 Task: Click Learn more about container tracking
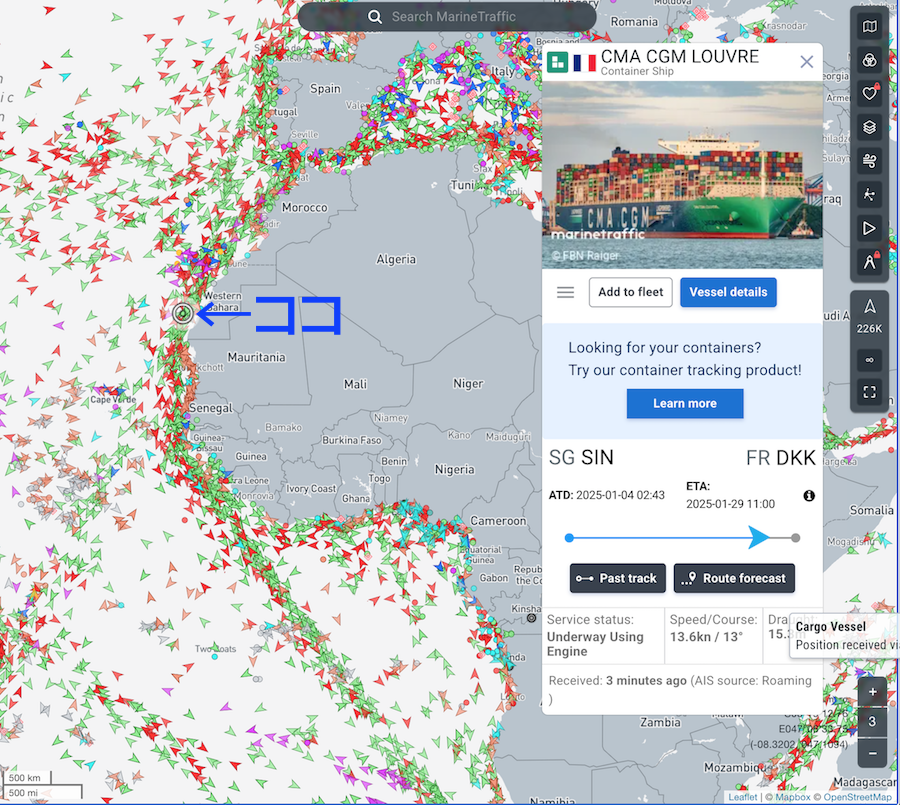[x=685, y=404]
